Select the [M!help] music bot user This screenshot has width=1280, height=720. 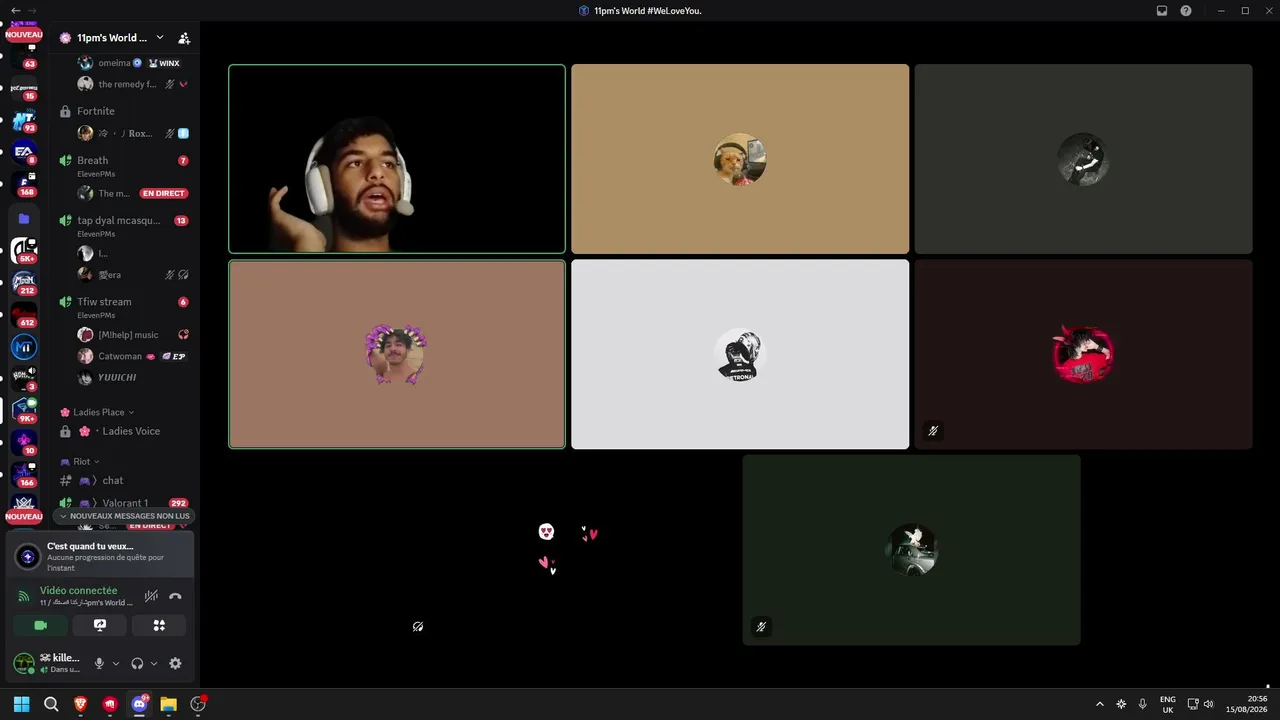coord(133,334)
